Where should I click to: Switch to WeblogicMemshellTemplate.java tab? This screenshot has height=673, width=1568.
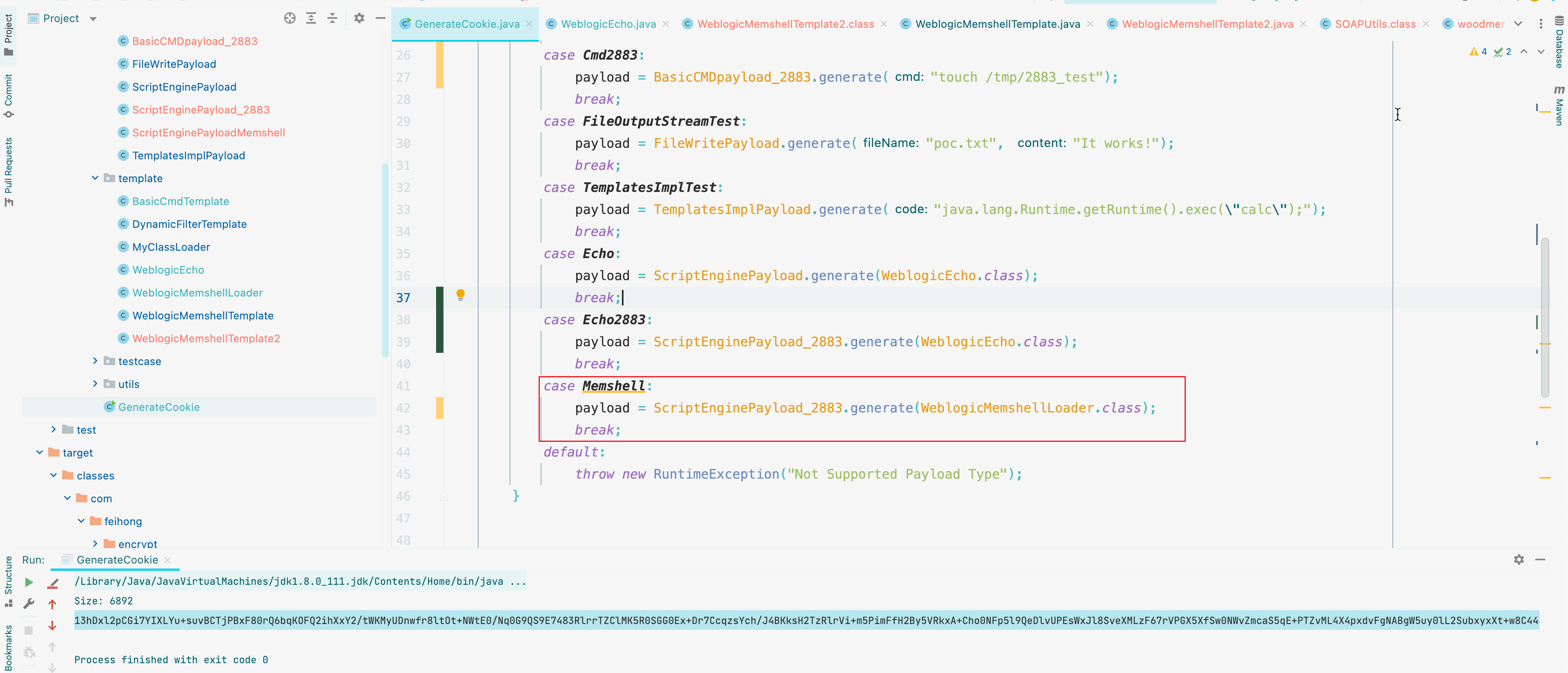point(997,24)
